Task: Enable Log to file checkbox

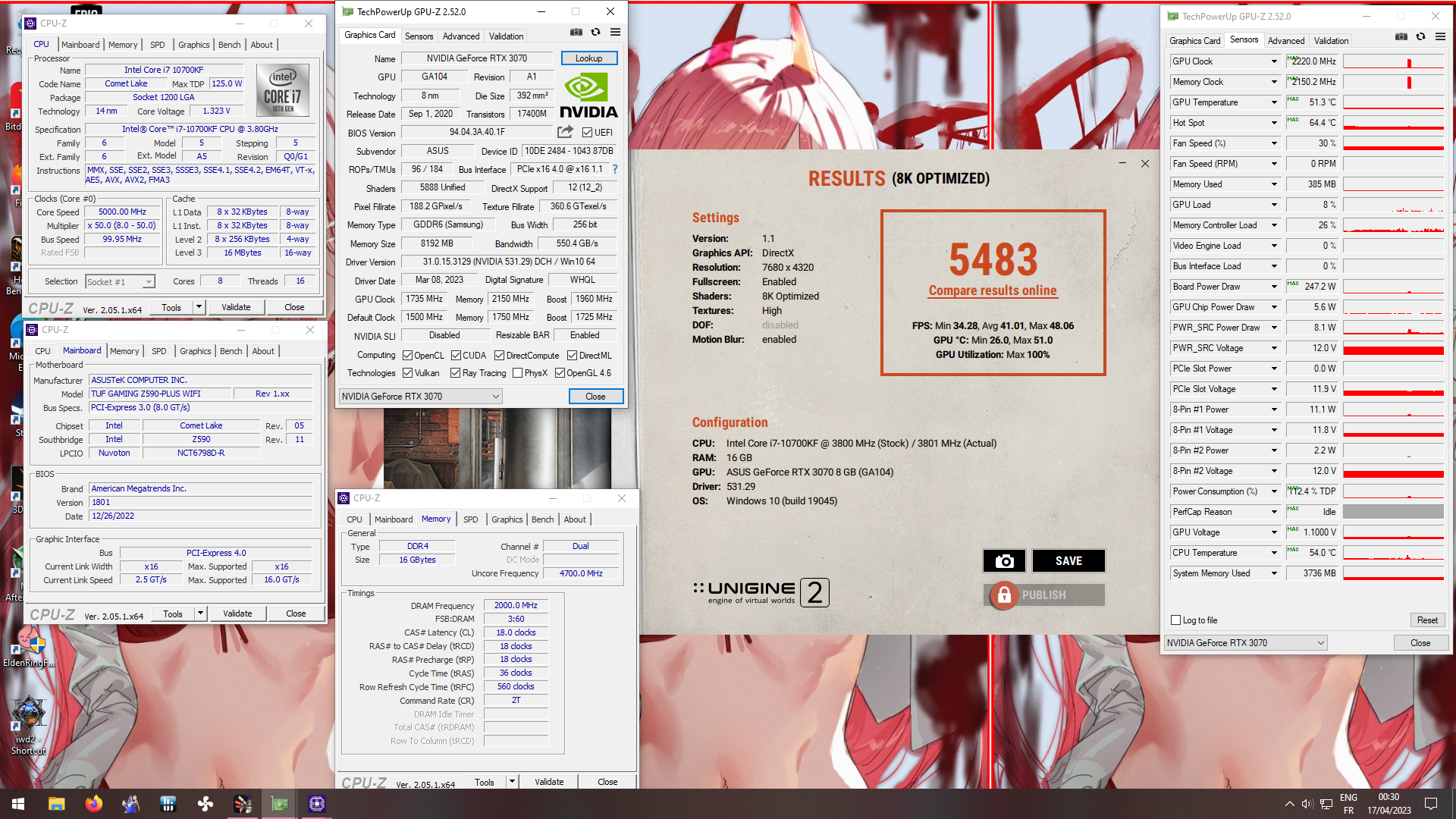Action: click(x=1176, y=620)
